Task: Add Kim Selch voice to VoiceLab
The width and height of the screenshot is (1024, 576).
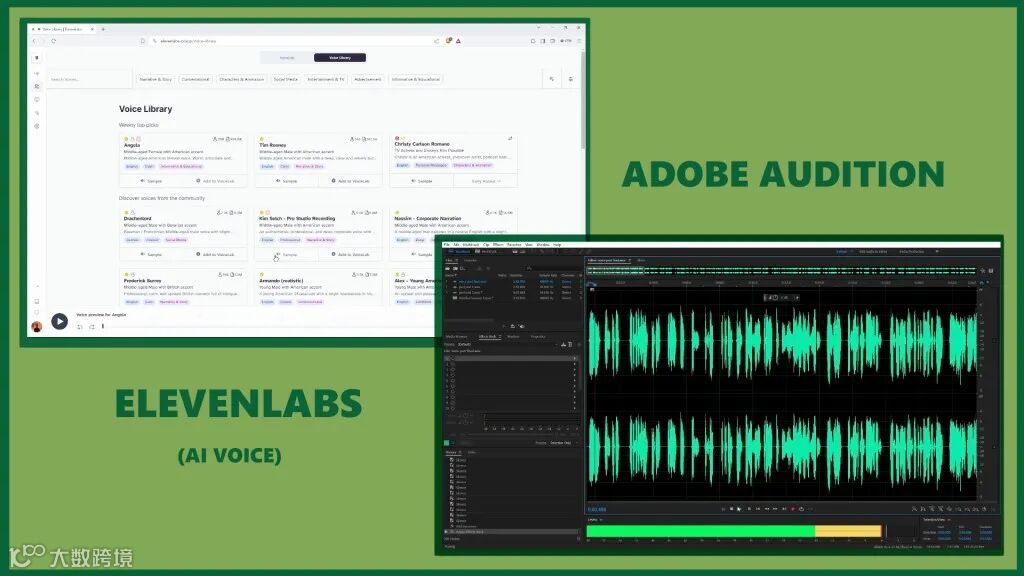Action: (x=351, y=254)
